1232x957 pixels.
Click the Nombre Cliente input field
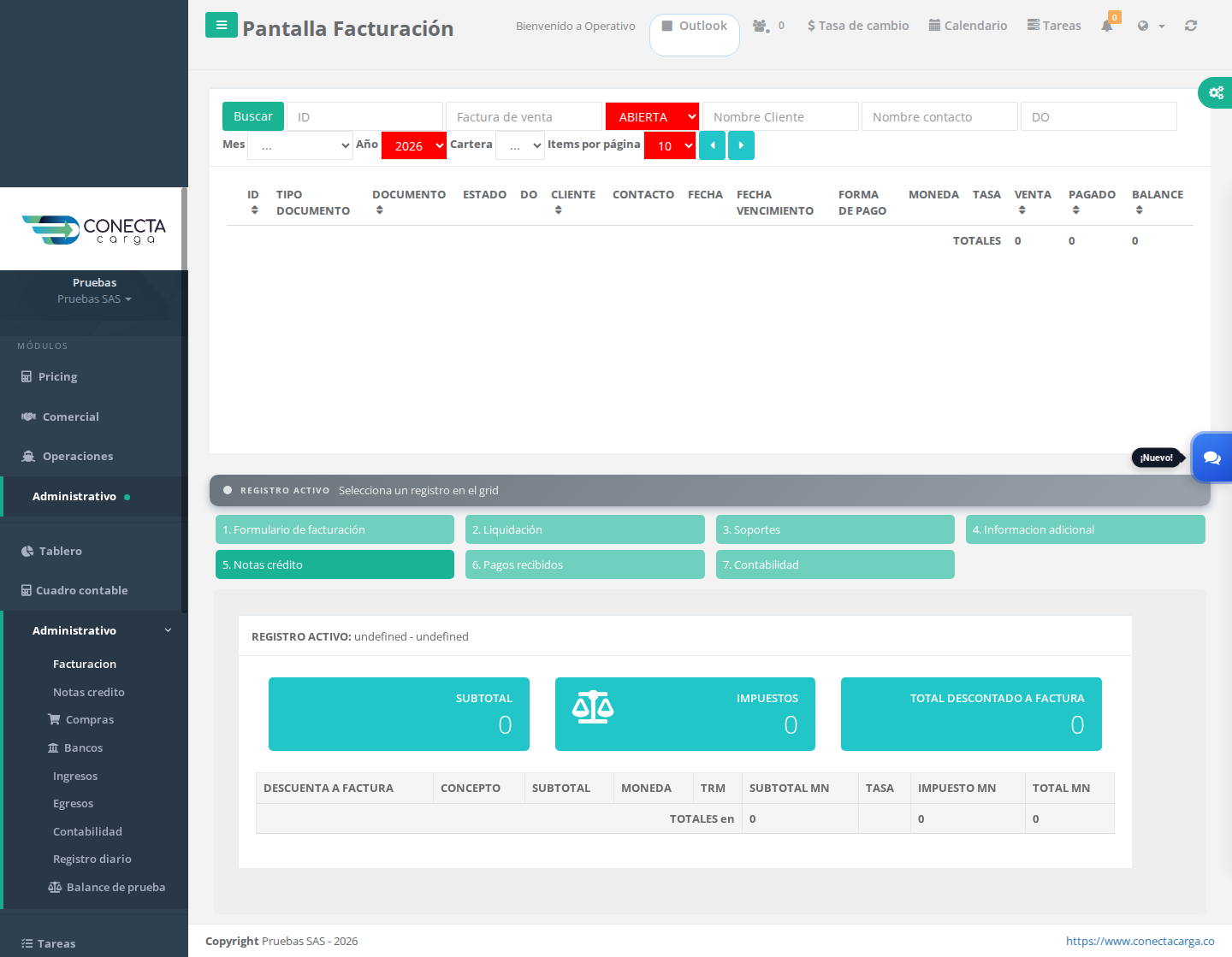[x=780, y=116]
